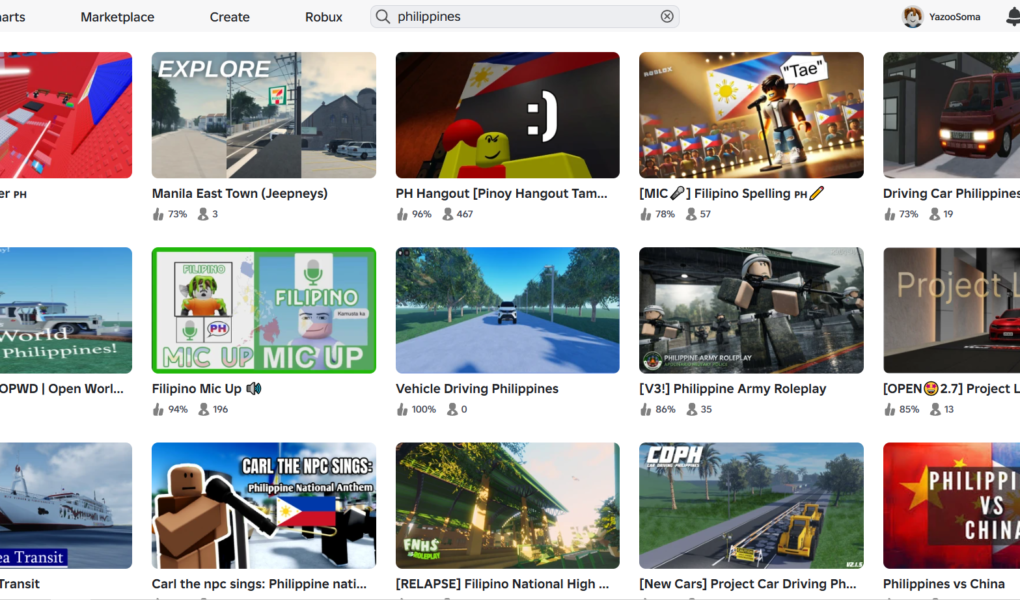Clear the search field with X icon
Image resolution: width=1020 pixels, height=600 pixels.
[667, 17]
